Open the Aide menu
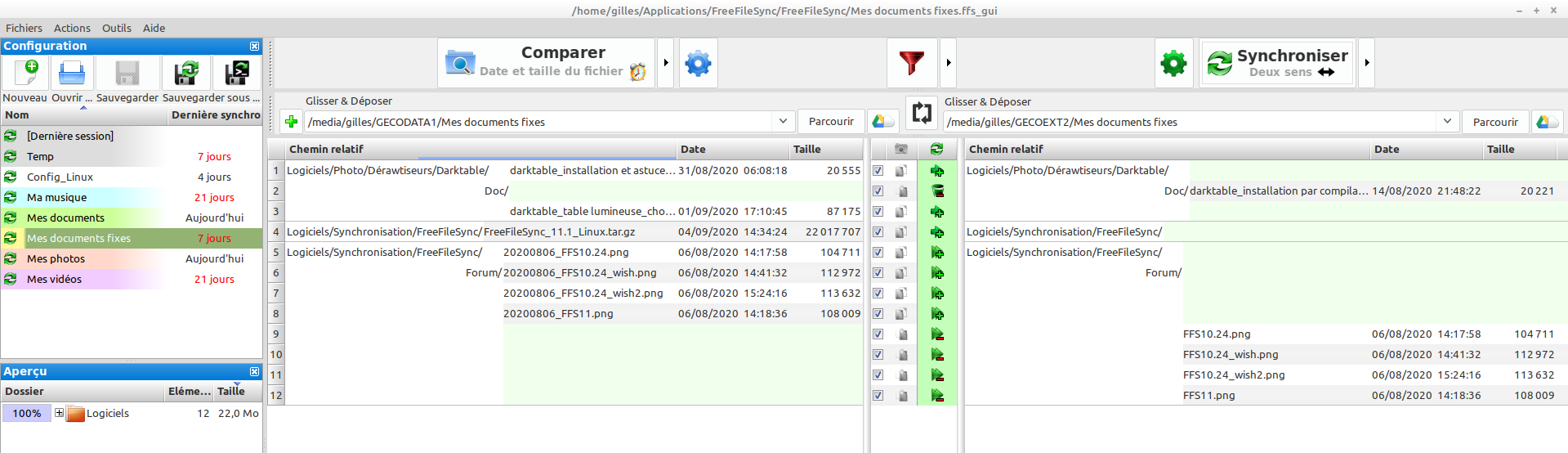 click(x=154, y=28)
